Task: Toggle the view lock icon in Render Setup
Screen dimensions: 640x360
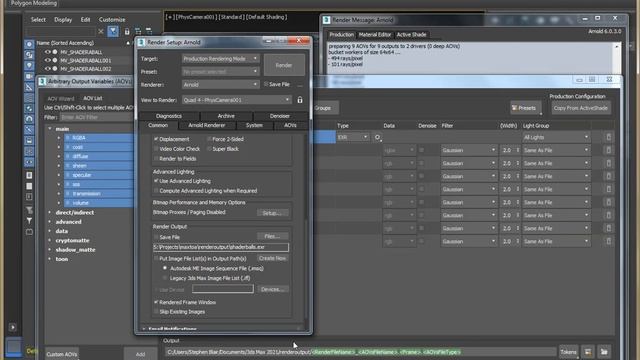Action: pos(300,100)
